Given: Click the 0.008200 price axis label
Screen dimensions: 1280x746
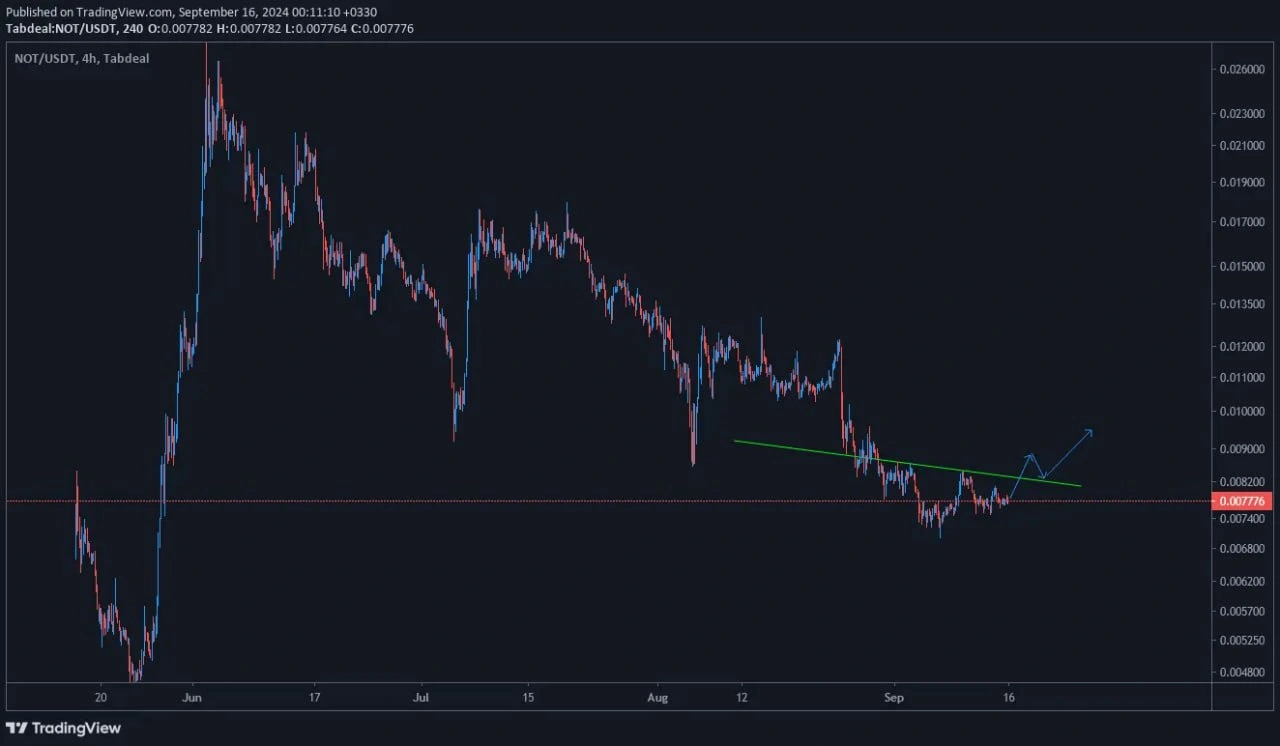Looking at the screenshot, I should (x=1243, y=481).
